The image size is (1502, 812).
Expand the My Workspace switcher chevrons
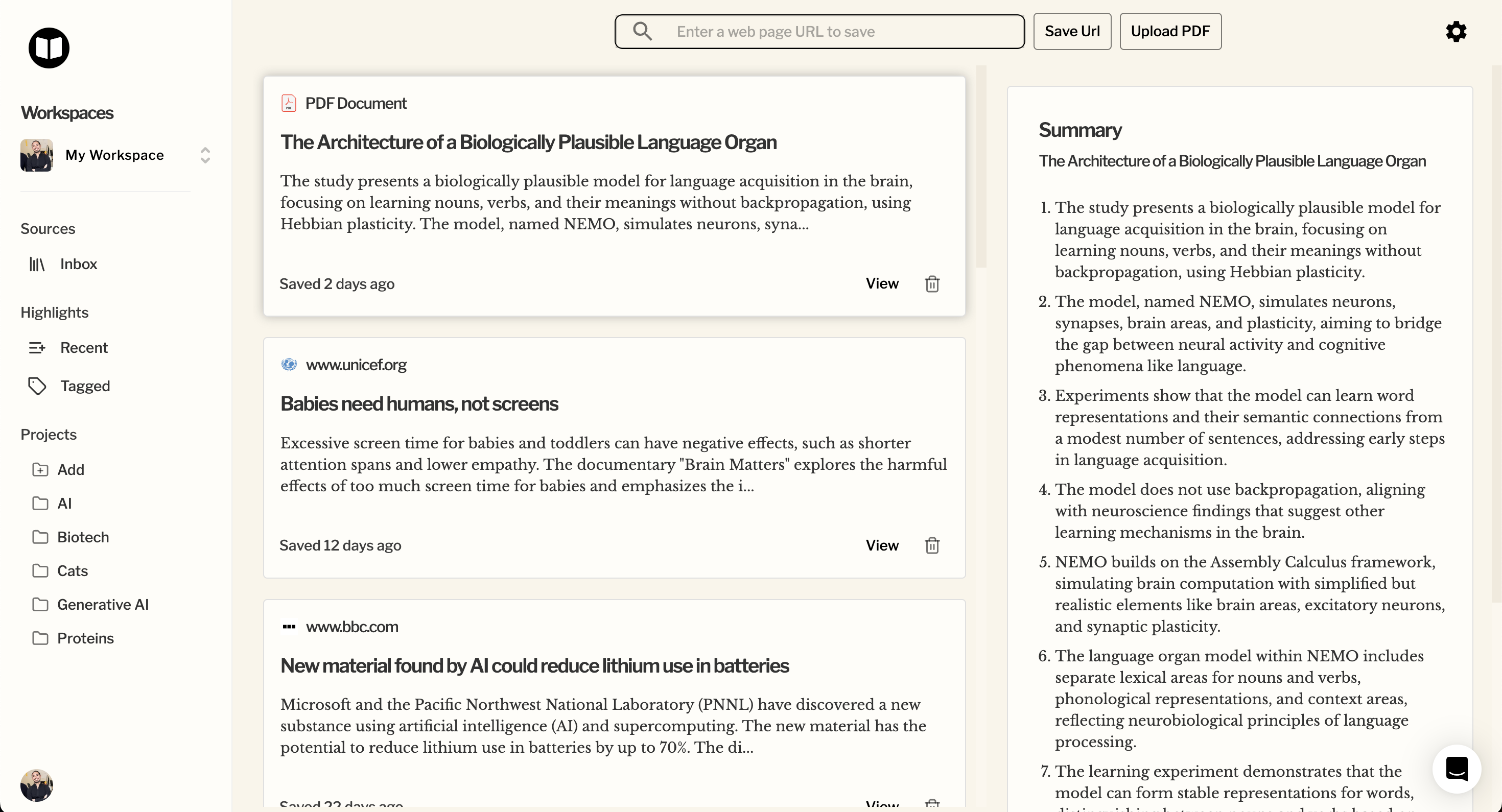205,155
